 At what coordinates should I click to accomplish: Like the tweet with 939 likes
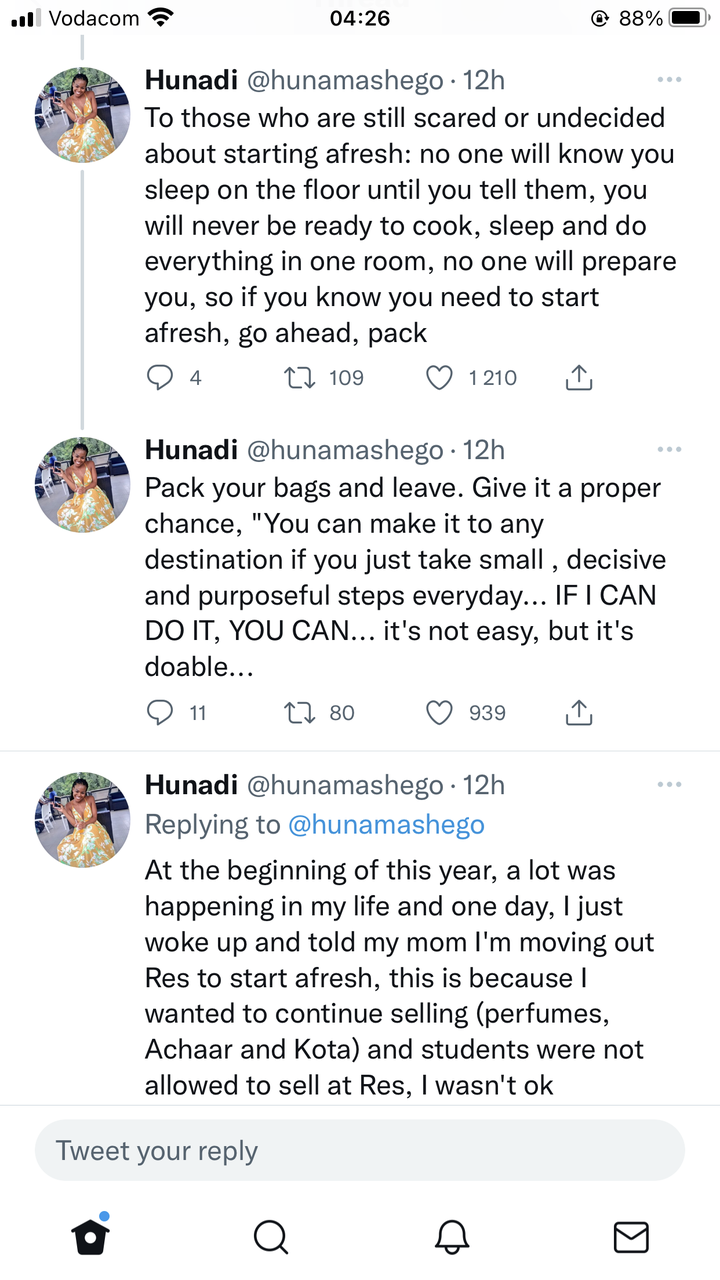click(x=440, y=712)
